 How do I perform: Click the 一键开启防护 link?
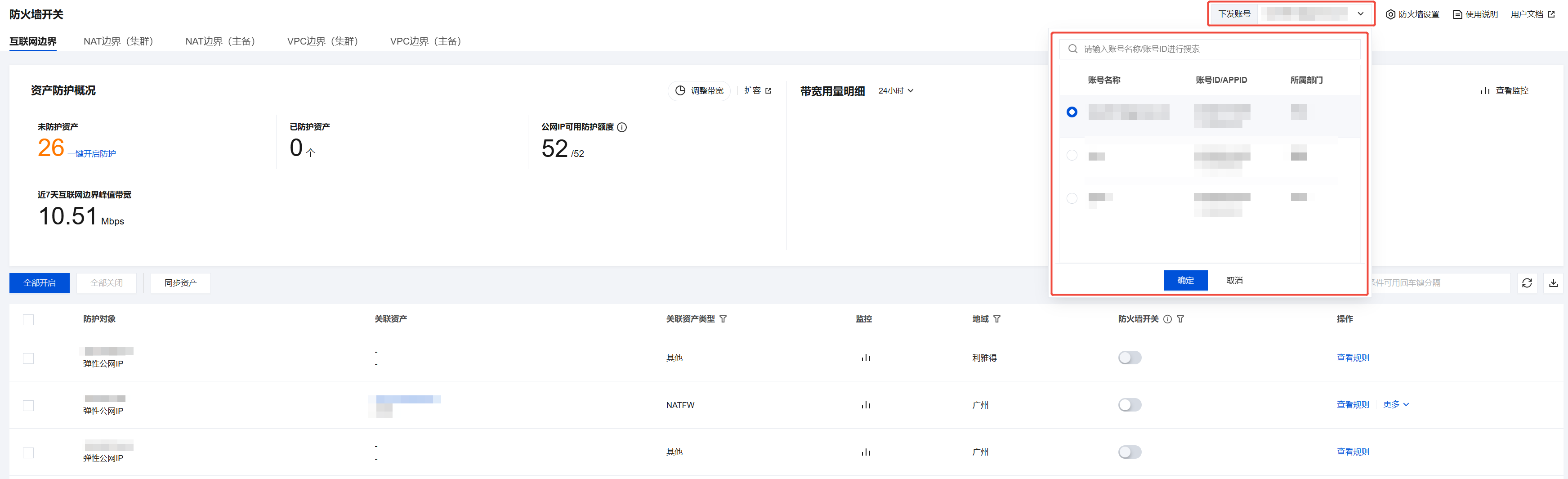point(91,154)
